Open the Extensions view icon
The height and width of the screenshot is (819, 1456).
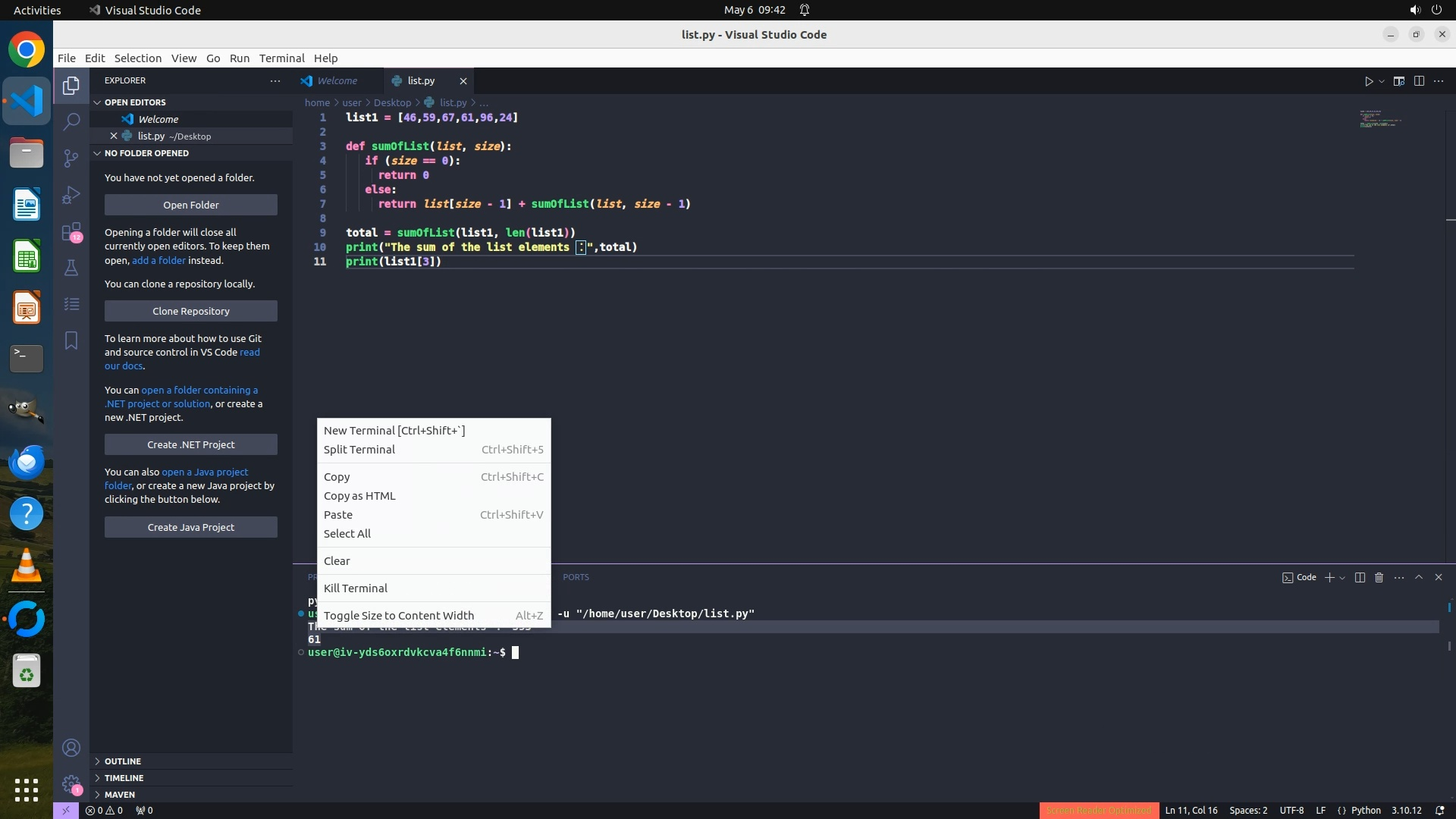click(x=71, y=231)
